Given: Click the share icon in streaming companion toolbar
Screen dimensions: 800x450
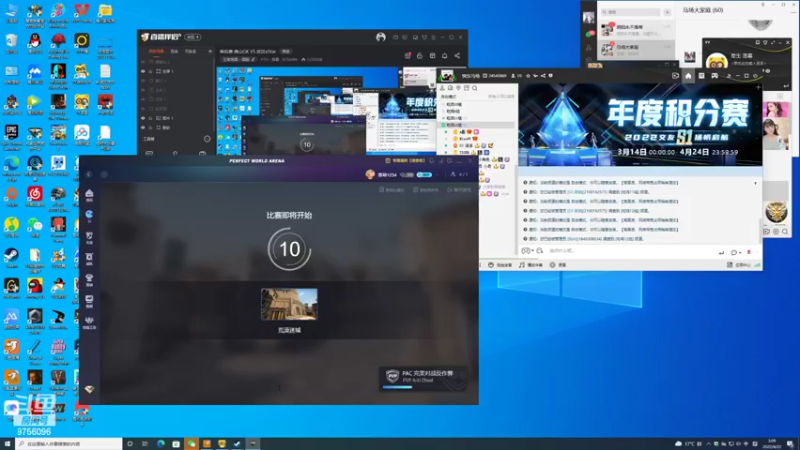Looking at the screenshot, I should (x=457, y=56).
